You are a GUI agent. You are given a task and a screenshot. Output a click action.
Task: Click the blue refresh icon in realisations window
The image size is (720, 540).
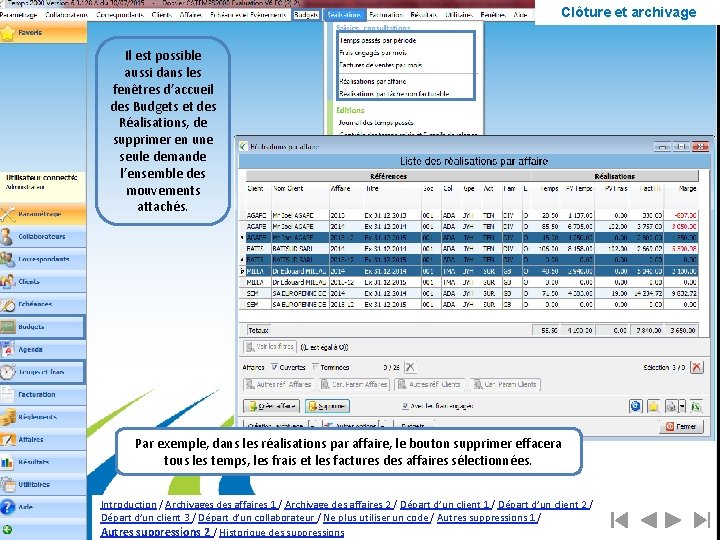[x=636, y=406]
